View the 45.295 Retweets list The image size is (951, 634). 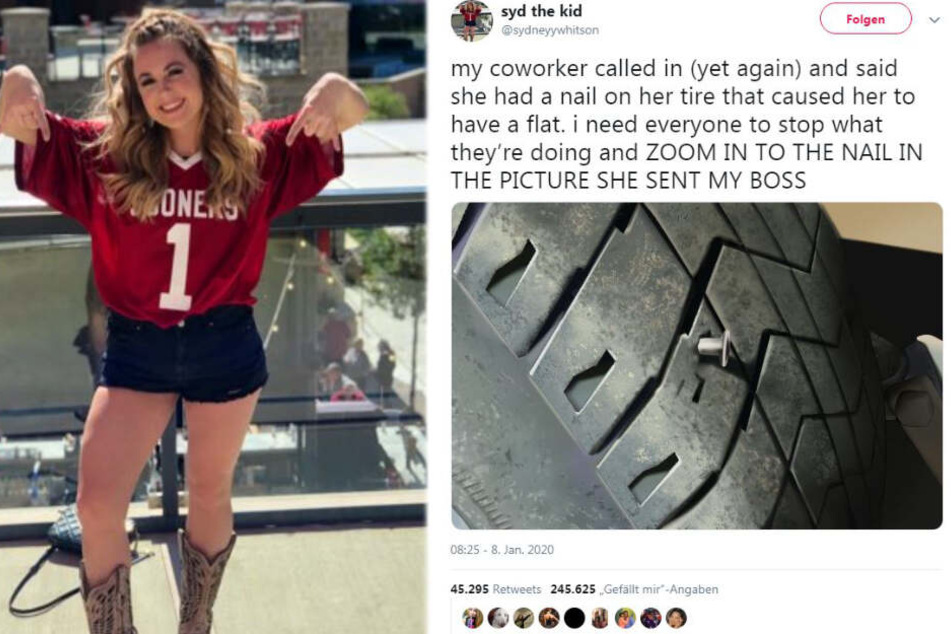(x=495, y=589)
